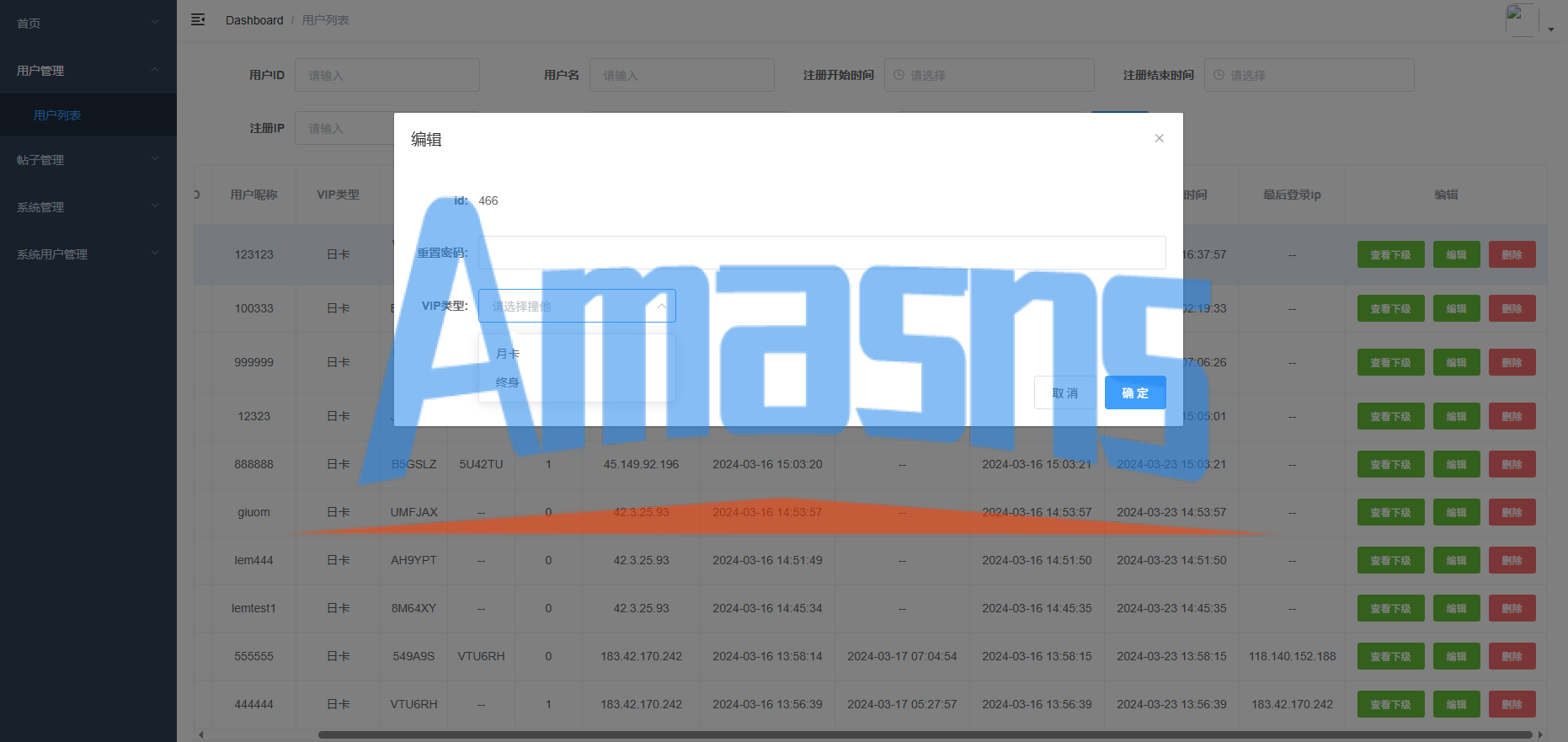
Task: Click the VIP类型 column header
Action: 338,195
